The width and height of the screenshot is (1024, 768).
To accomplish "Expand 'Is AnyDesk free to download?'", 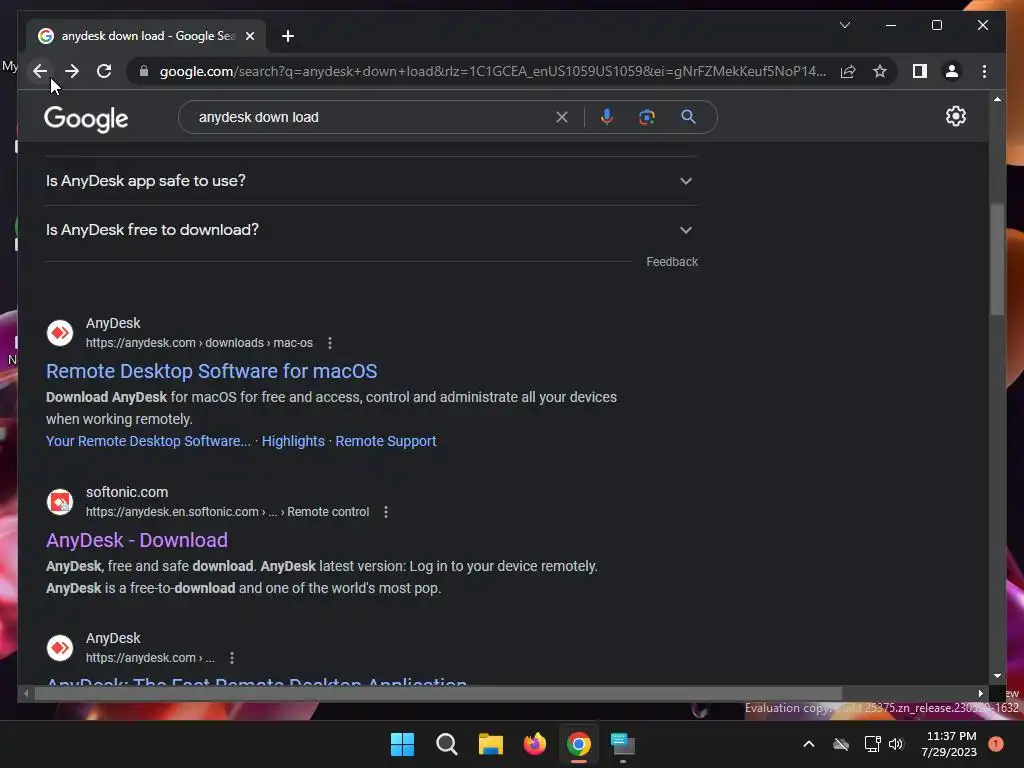I will [x=372, y=230].
